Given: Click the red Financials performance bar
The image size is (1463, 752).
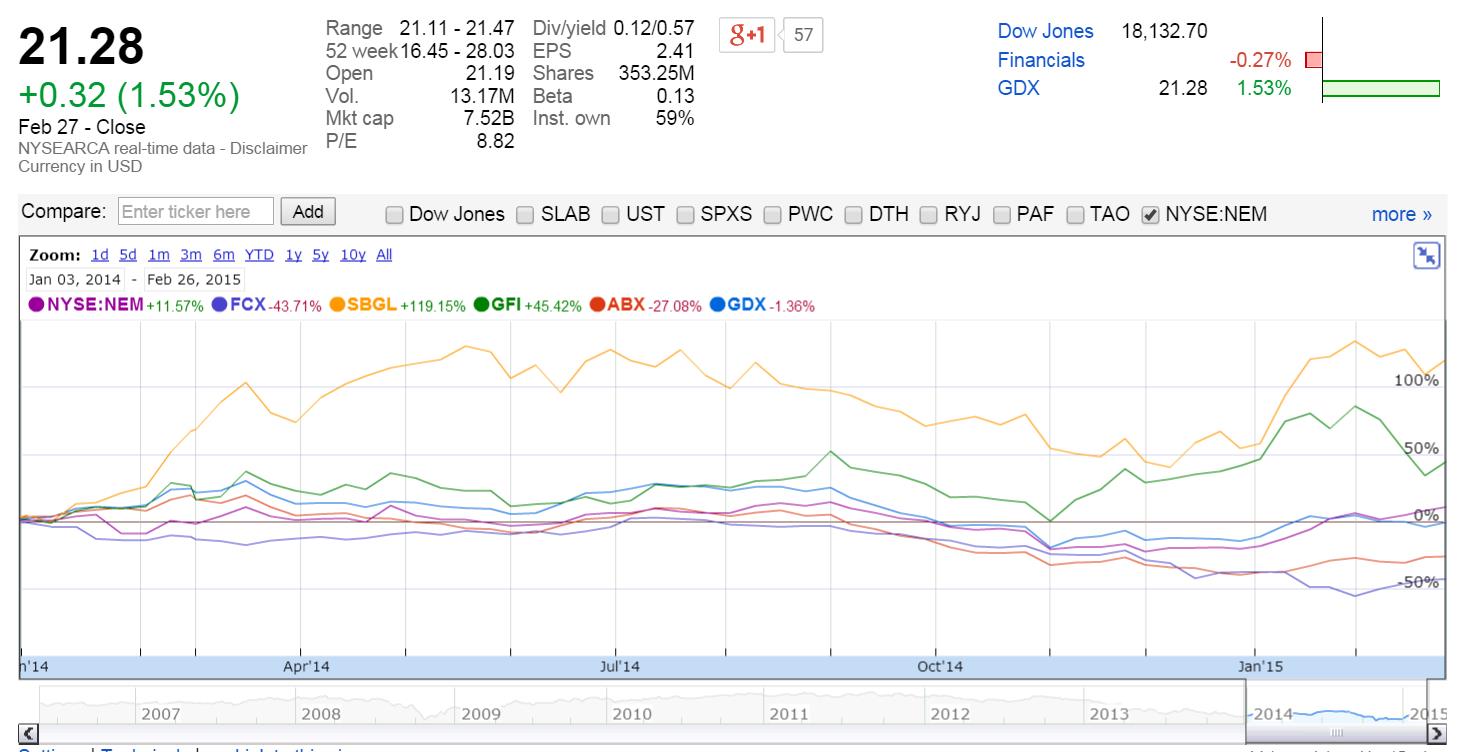Looking at the screenshot, I should point(1314,60).
